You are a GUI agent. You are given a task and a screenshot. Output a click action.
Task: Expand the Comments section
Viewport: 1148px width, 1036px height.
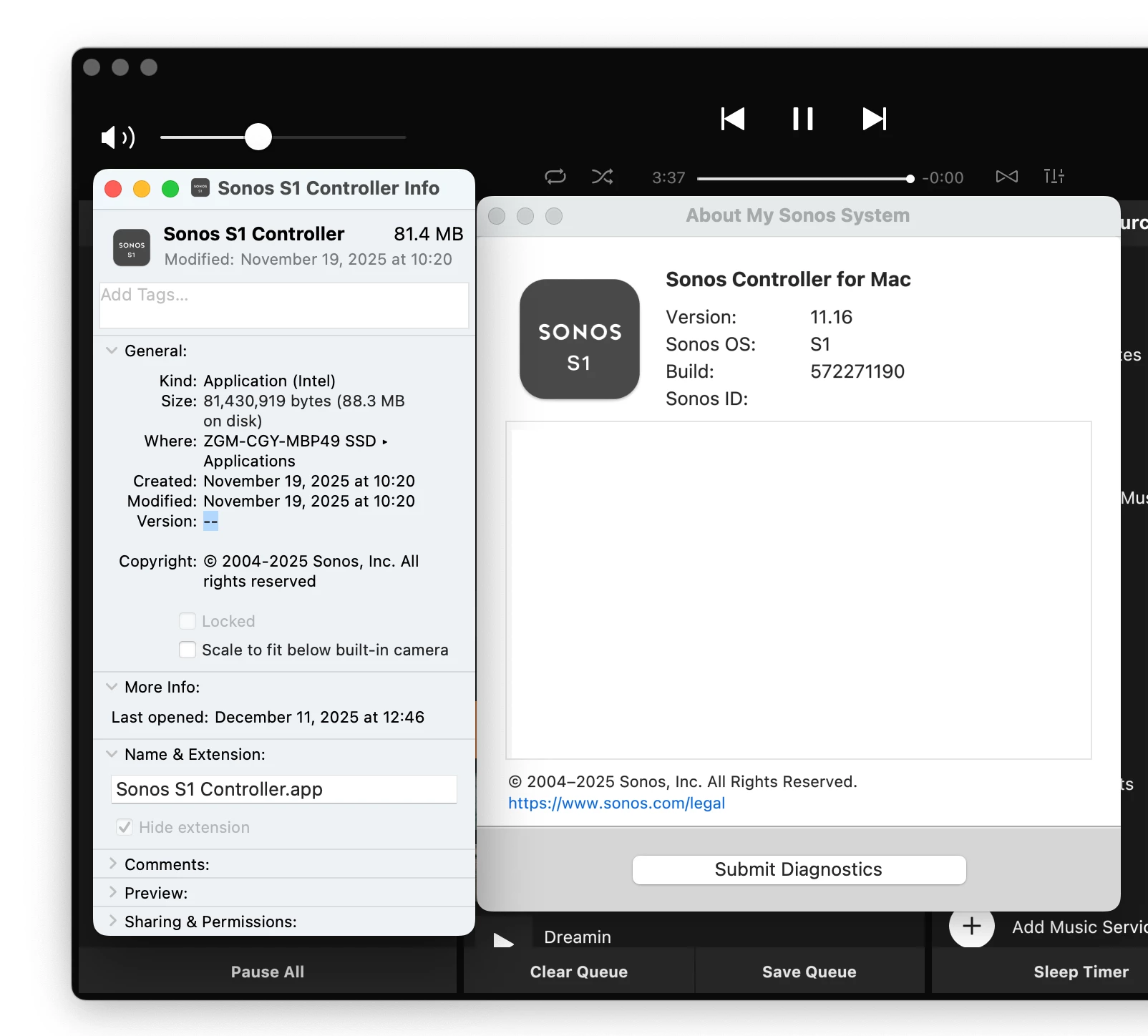tap(112, 864)
